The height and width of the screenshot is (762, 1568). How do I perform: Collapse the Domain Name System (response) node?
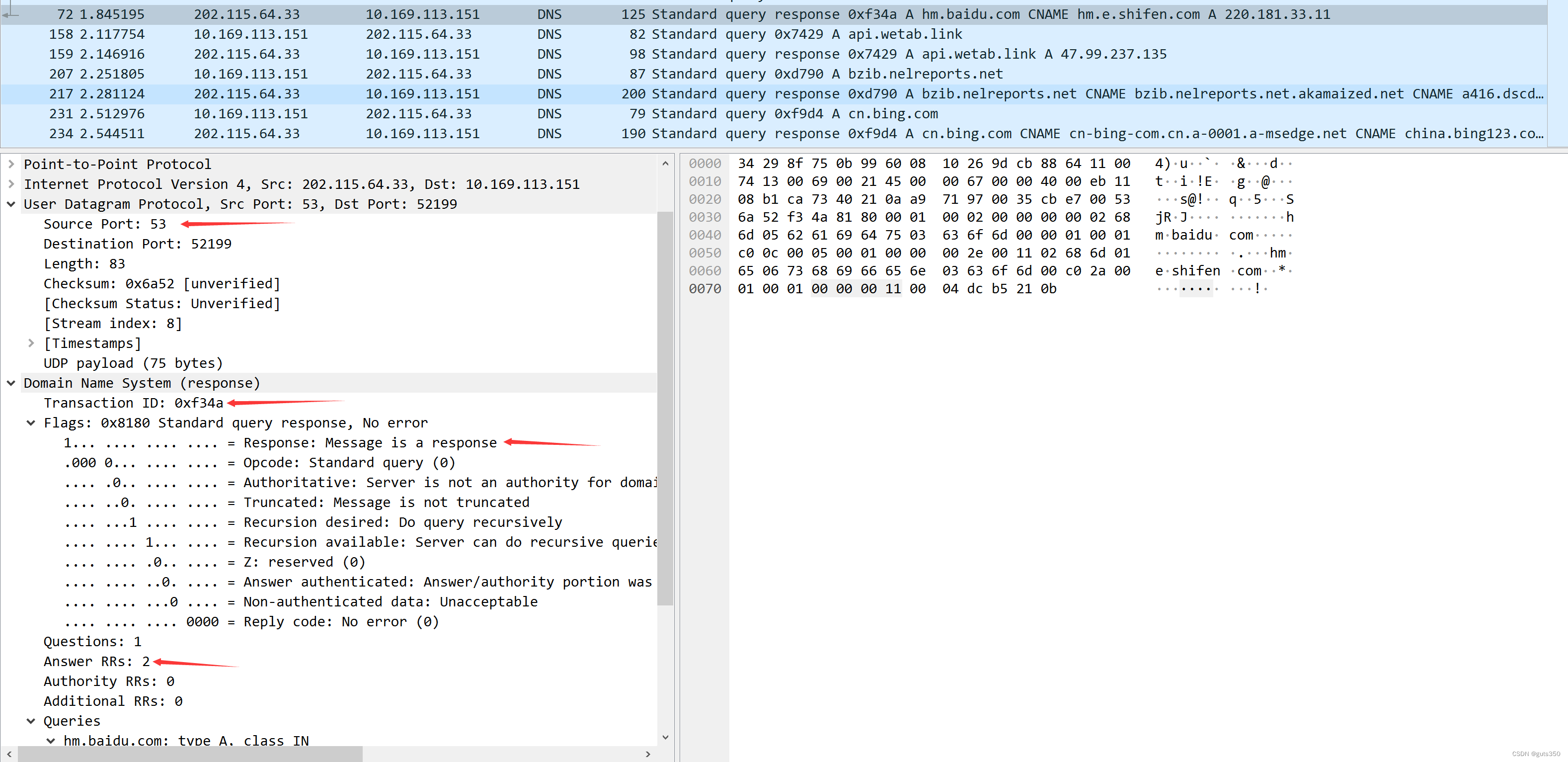point(11,383)
